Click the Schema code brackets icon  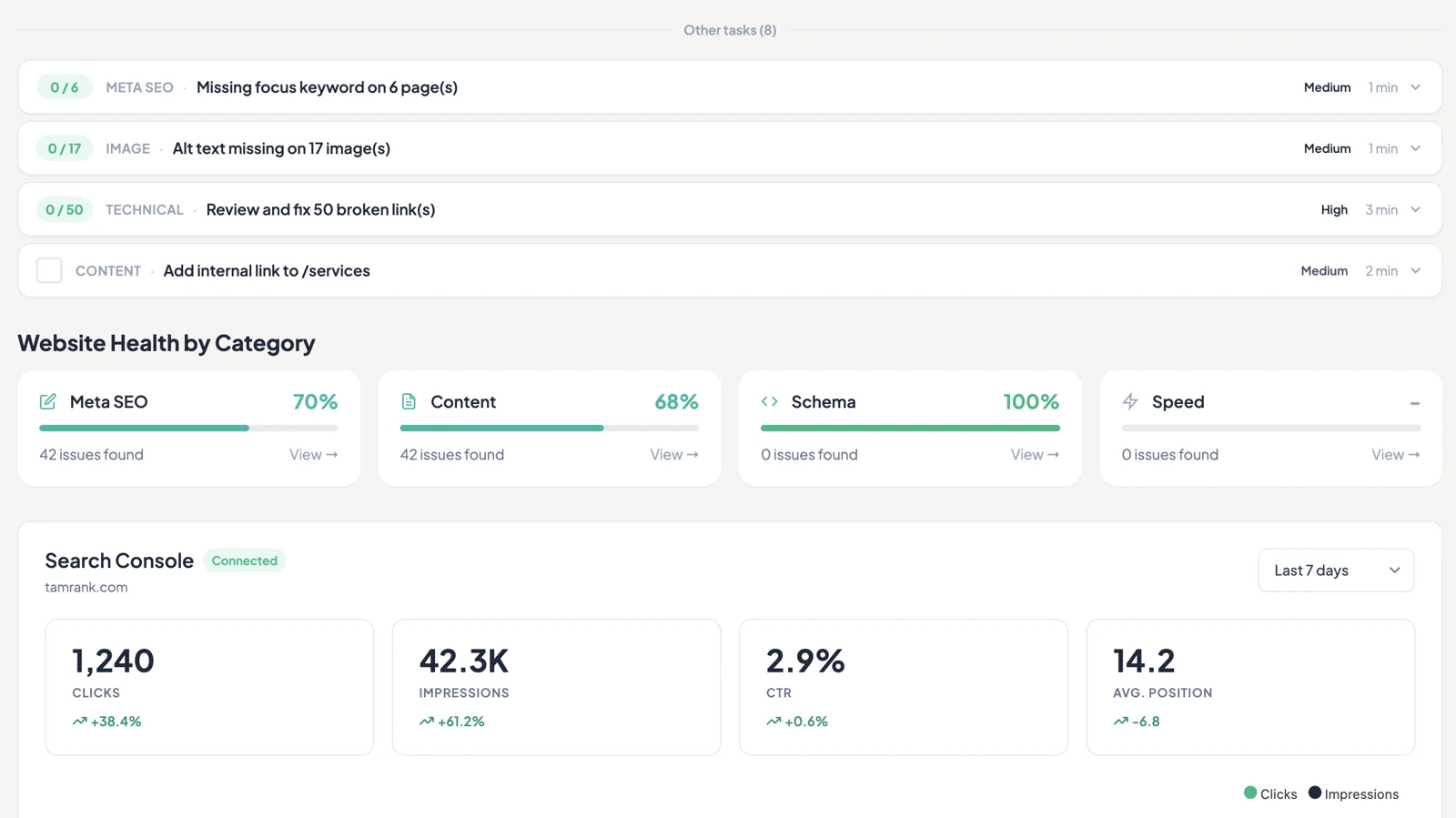click(x=770, y=401)
